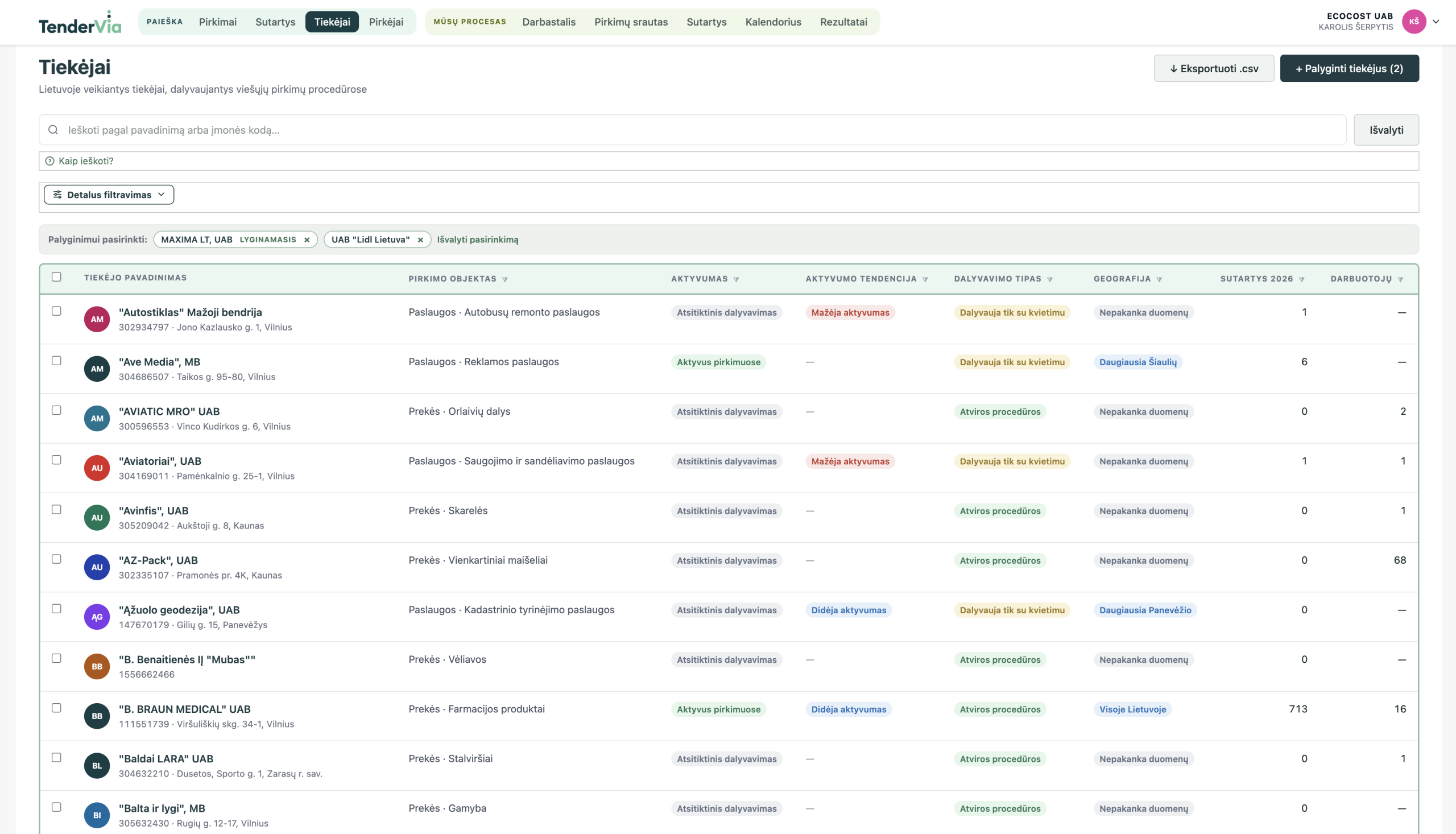Screen dimensions: 1456x834
Task: Select the AVIATIC MRO UAB checkbox
Action: pos(56,411)
